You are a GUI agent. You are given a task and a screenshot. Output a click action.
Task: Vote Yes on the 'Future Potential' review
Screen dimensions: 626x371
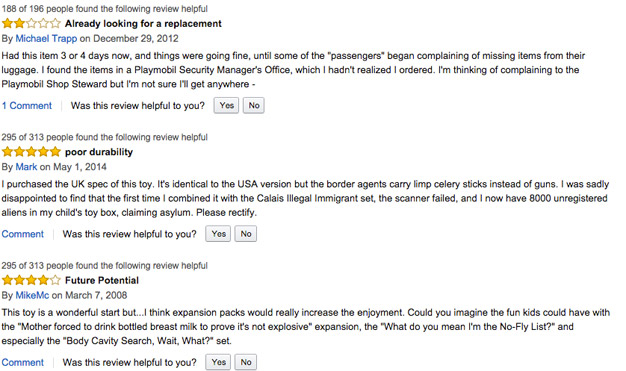pyautogui.click(x=218, y=362)
